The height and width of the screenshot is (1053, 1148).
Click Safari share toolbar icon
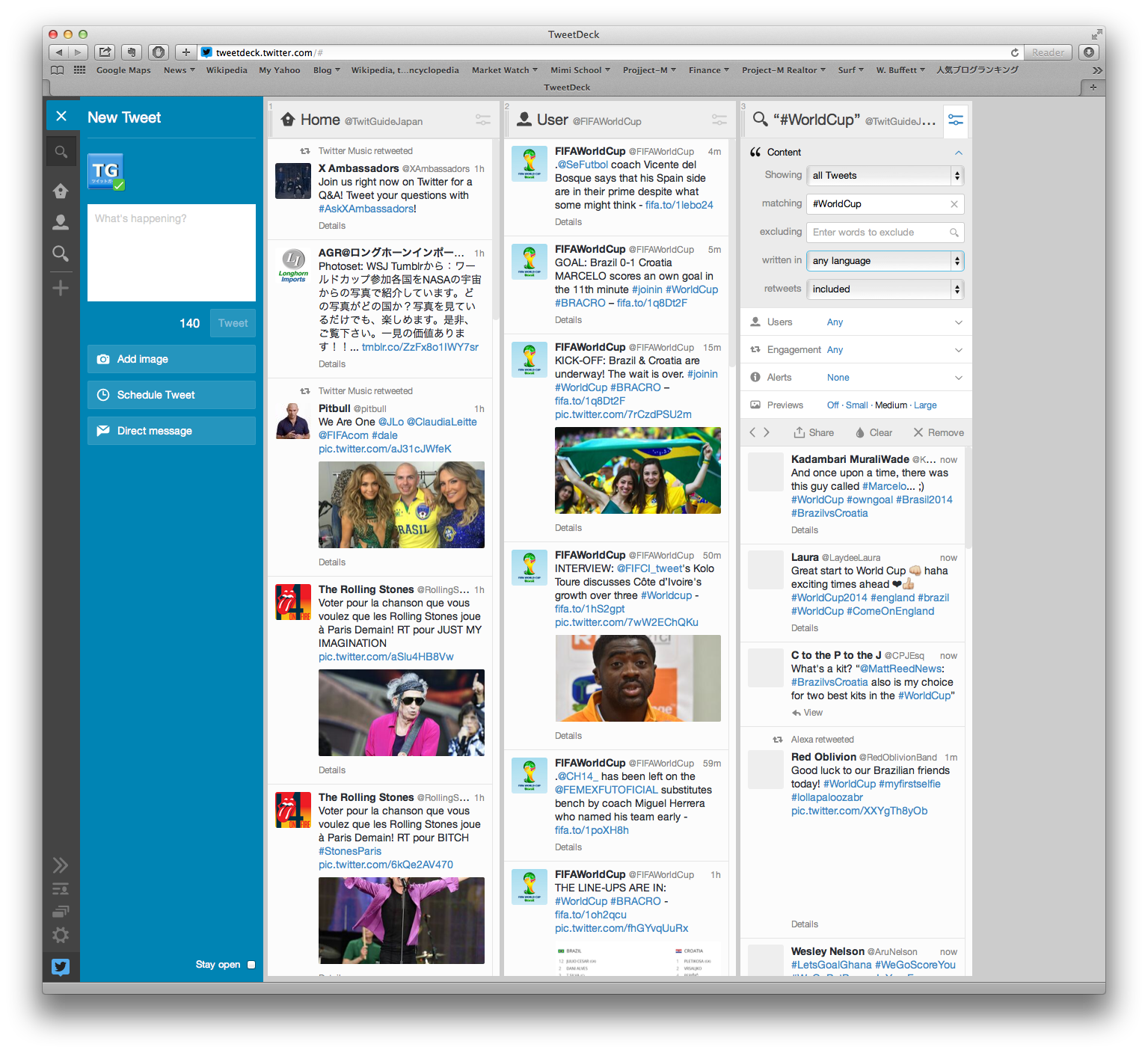tap(105, 52)
